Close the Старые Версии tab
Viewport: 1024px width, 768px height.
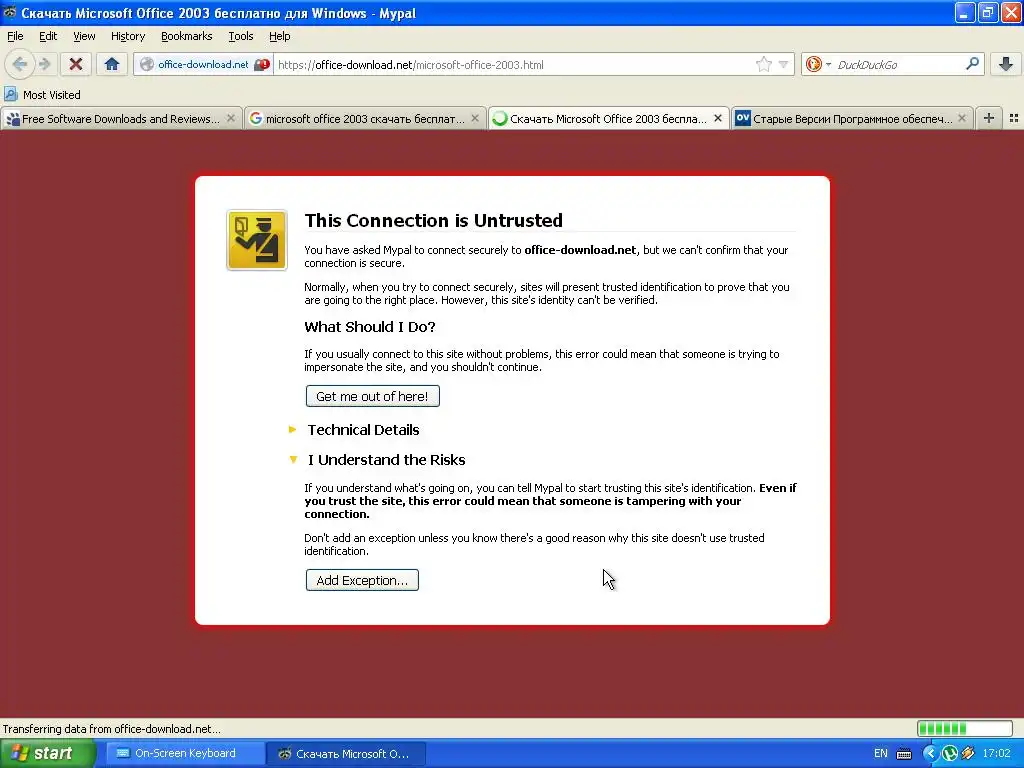(x=961, y=118)
